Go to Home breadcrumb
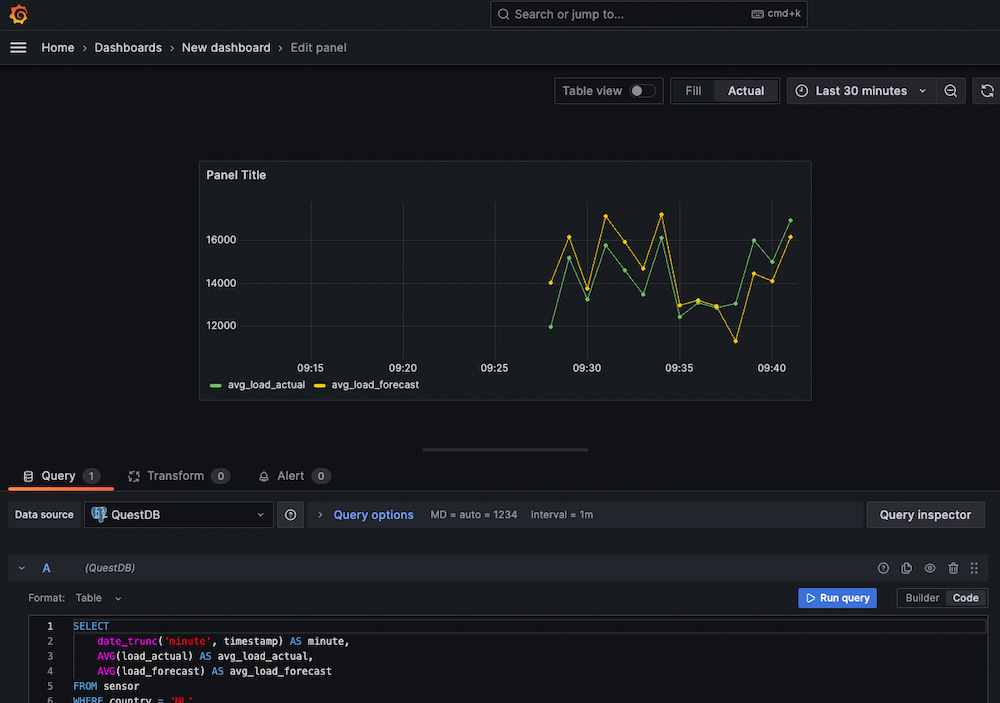This screenshot has width=1000, height=703. 57,48
